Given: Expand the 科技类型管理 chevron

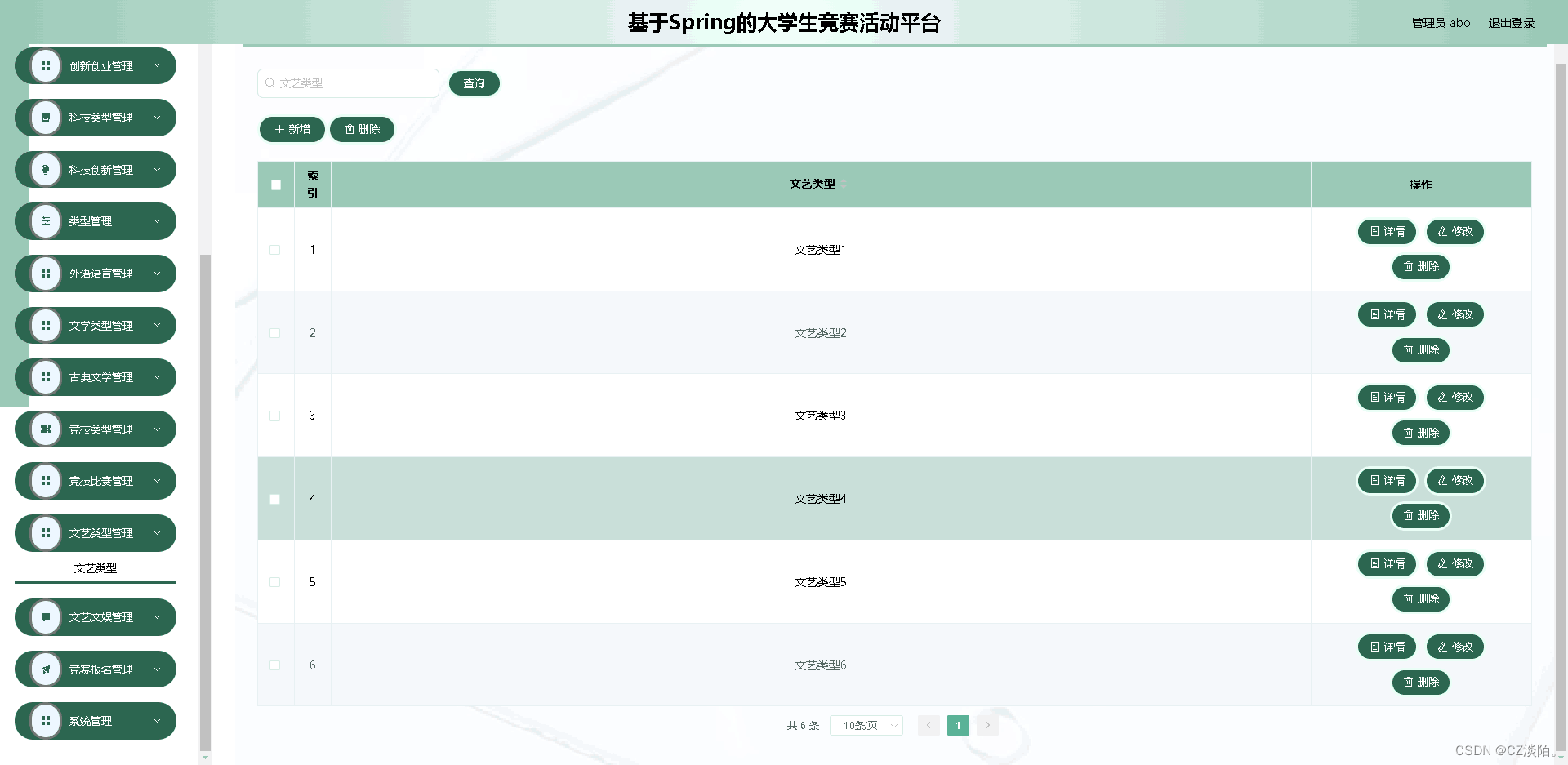Looking at the screenshot, I should [158, 118].
